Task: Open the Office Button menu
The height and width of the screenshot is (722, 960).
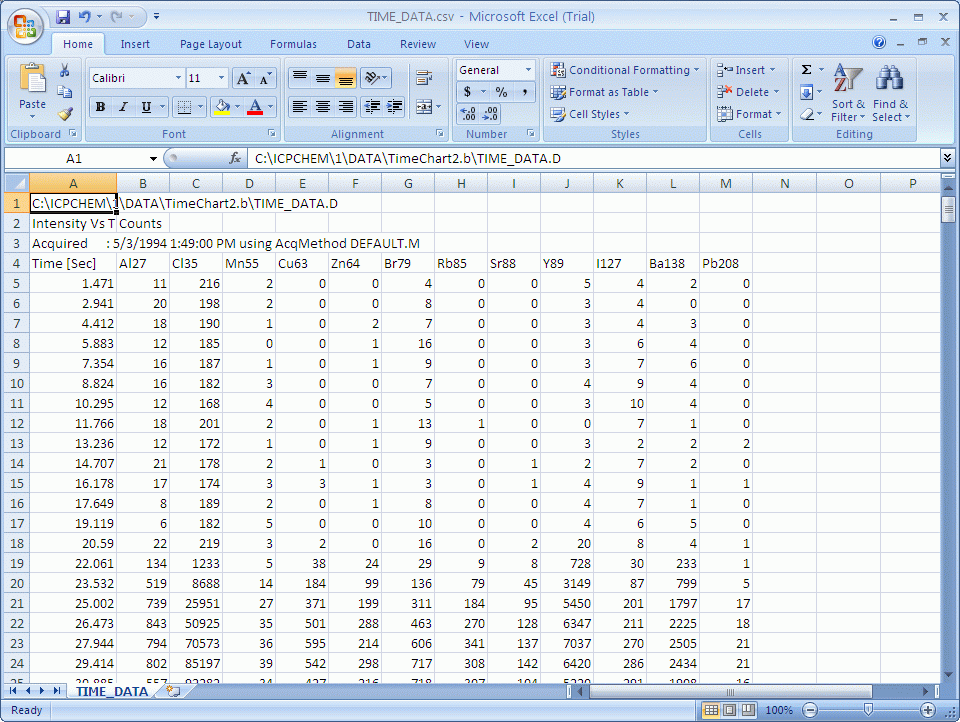Action: click(x=25, y=26)
